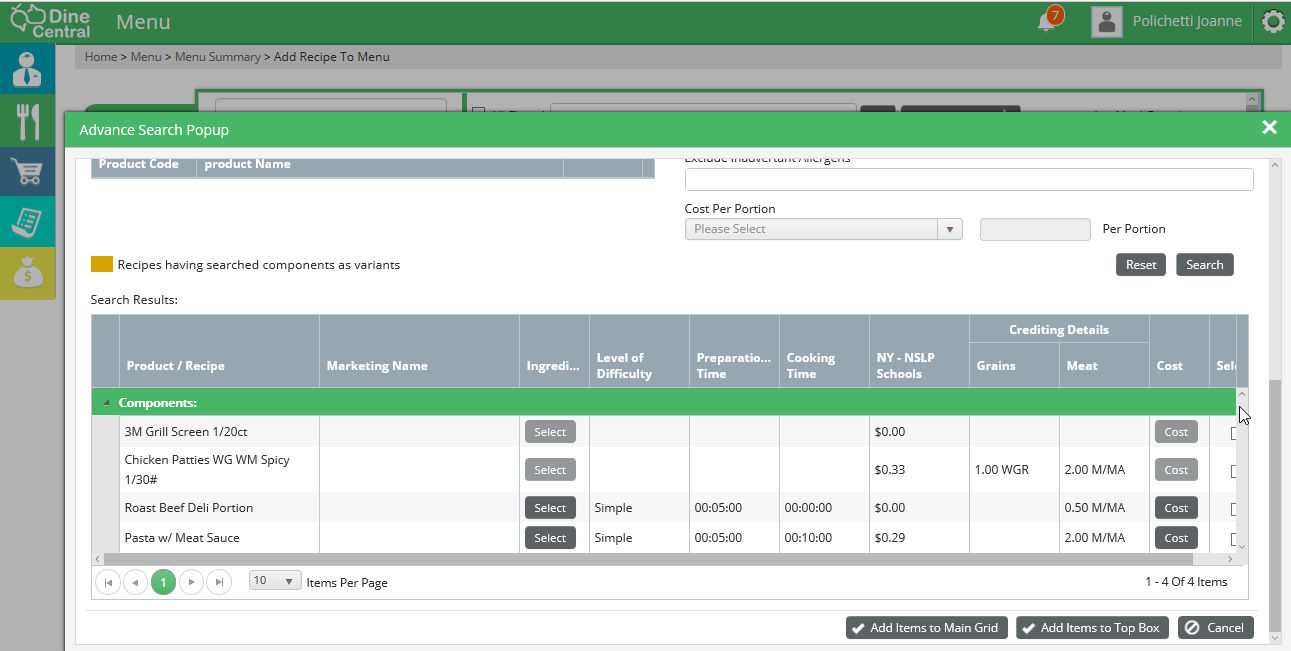Open the shopping cart sidebar icon
The height and width of the screenshot is (651, 1291).
point(28,172)
